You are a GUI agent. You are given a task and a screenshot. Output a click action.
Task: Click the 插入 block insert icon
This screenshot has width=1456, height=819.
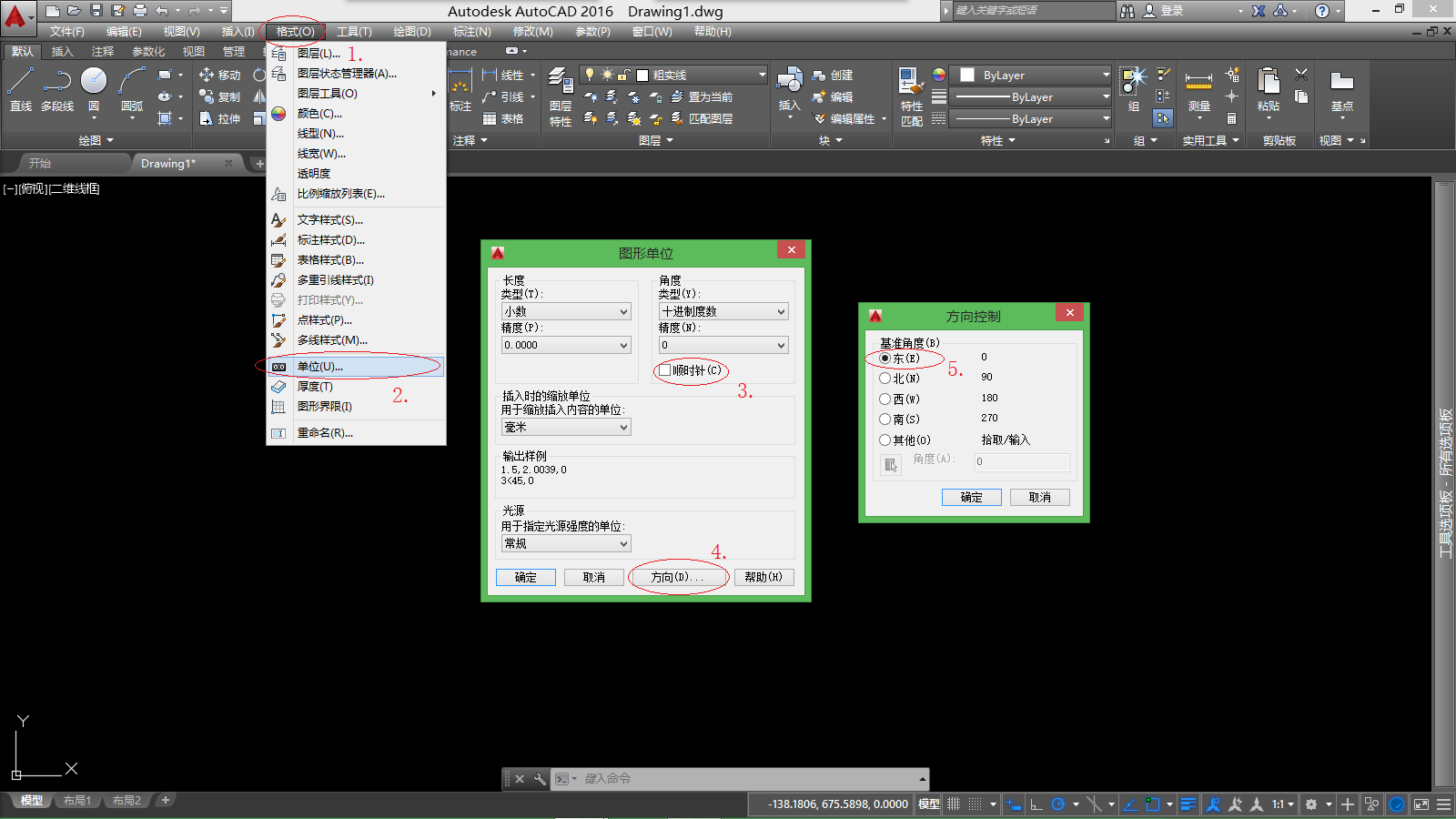pyautogui.click(x=789, y=84)
